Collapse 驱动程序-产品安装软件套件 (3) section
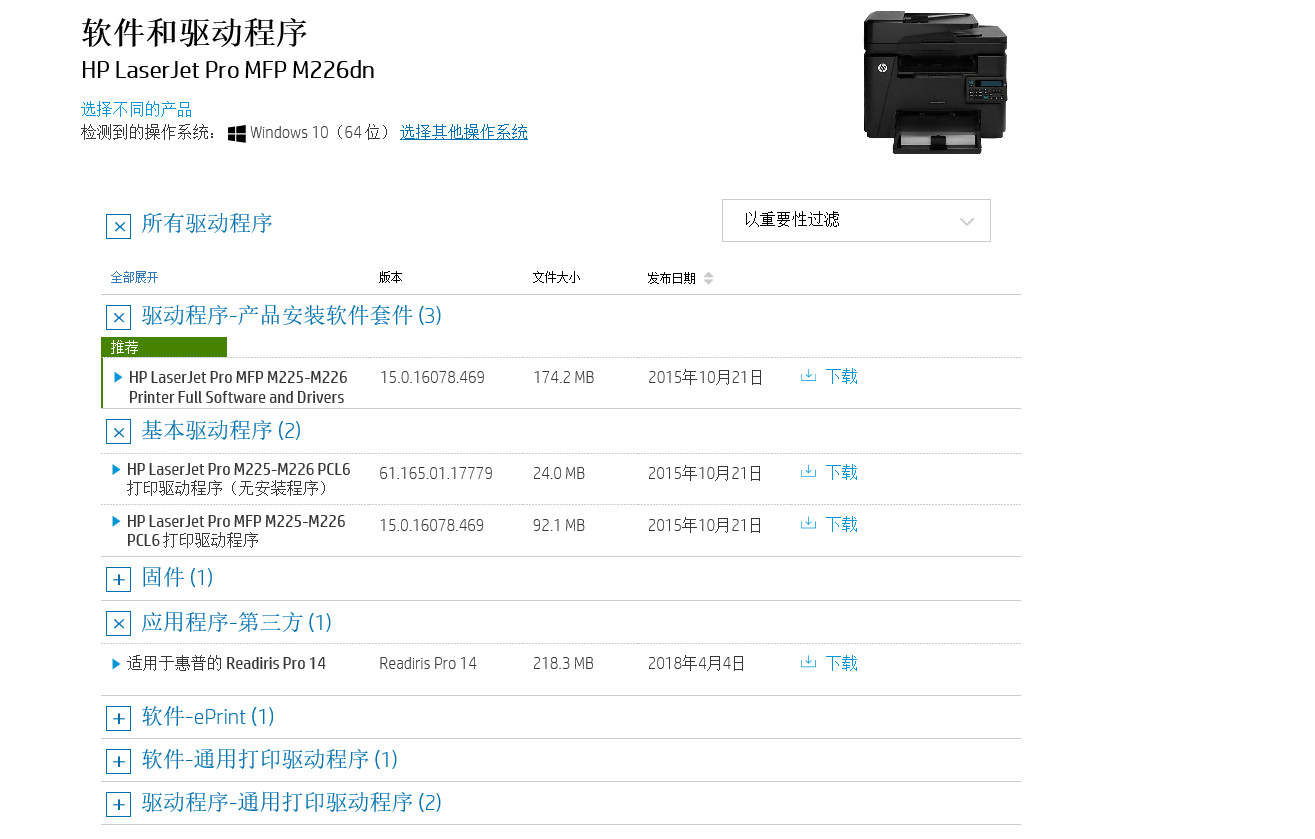 coord(118,318)
